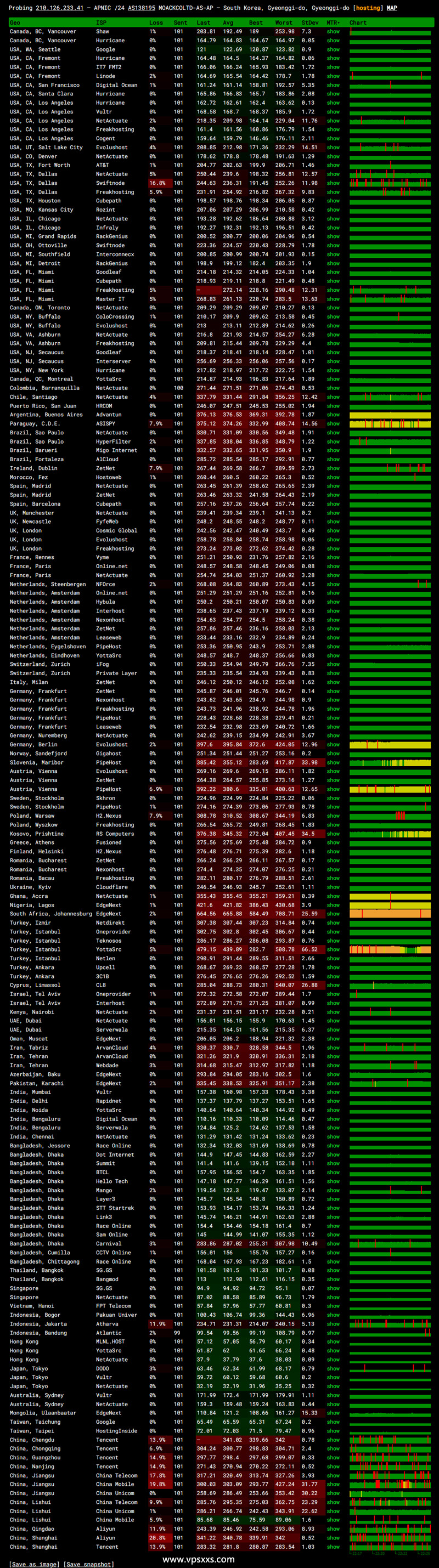Viewport: 439px width, 1568px height.
Task: Show MTR for Norway, Sandefjord
Action: point(333,754)
